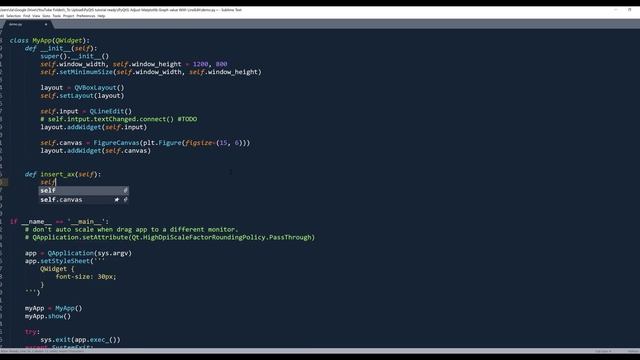Click 'myApp.show()' line
This screenshot has height=360, width=640.
pyautogui.click(x=48, y=316)
